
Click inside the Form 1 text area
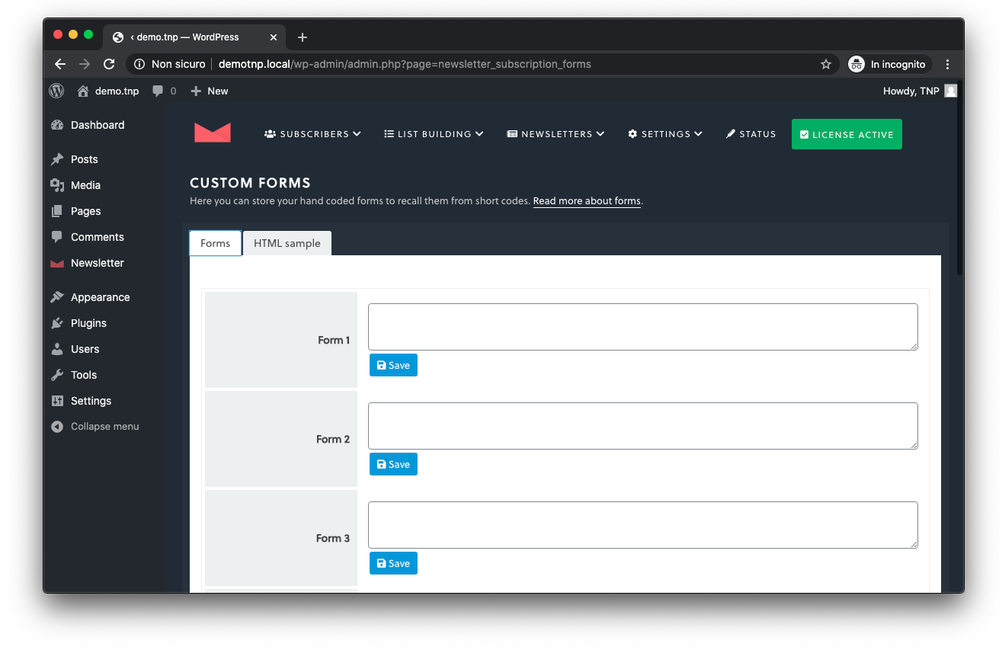[642, 325]
